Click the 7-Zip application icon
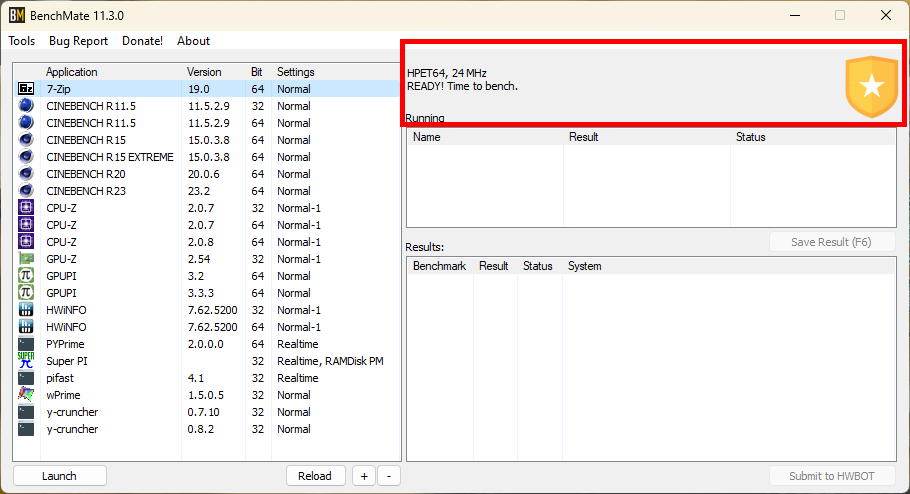This screenshot has width=910, height=494. (x=26, y=89)
